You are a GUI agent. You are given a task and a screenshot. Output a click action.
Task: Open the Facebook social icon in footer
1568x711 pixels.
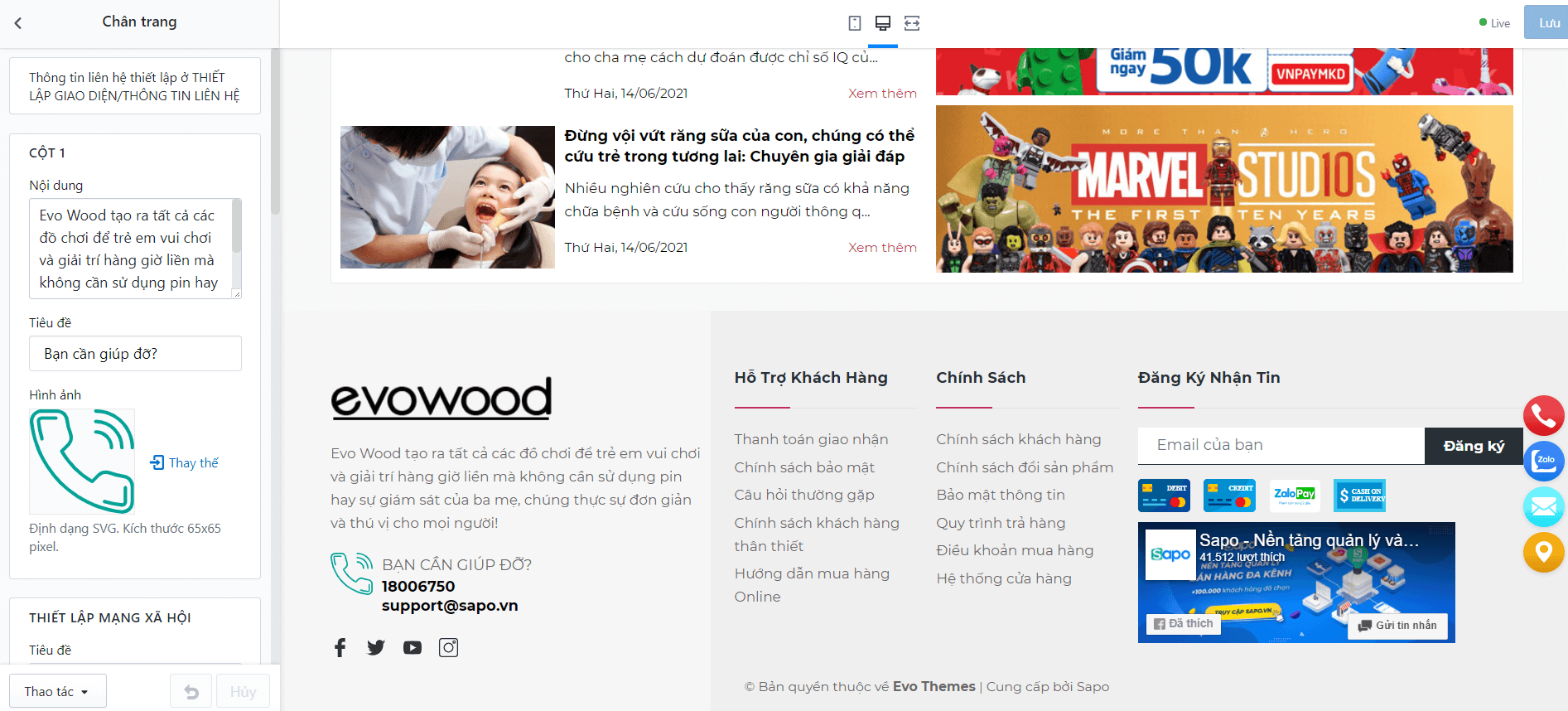[340, 647]
